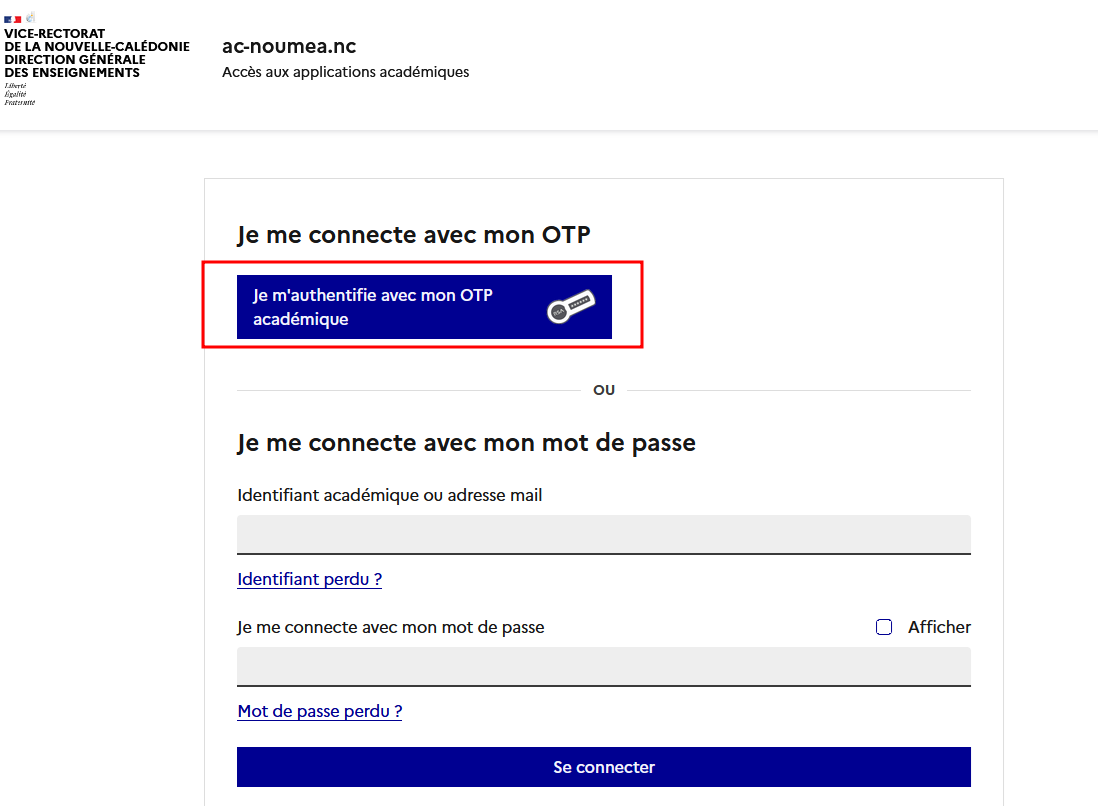This screenshot has width=1098, height=806.
Task: Click the French tricolor Marianne logo
Action: click(13, 19)
